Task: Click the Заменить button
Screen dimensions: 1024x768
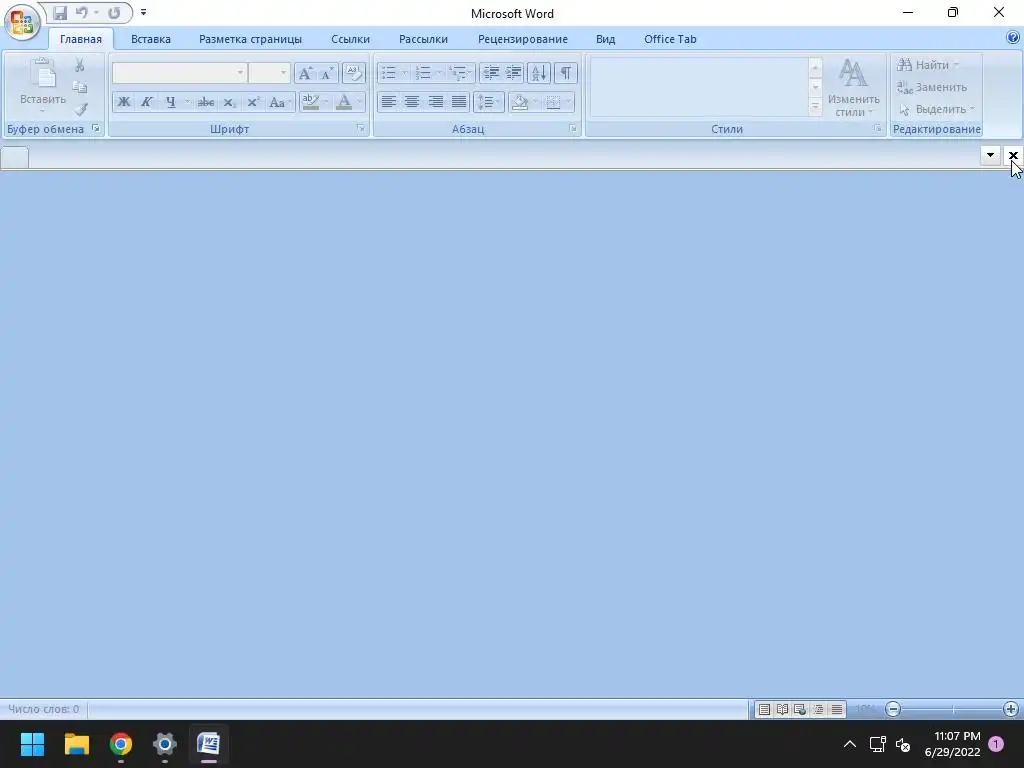Action: click(x=932, y=87)
